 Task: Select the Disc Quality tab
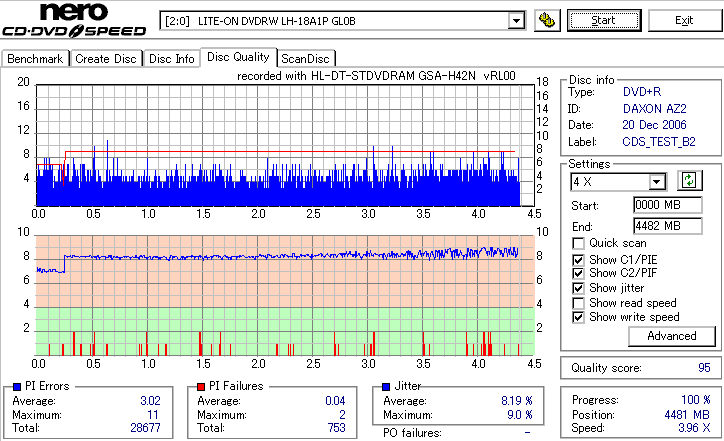point(238,57)
